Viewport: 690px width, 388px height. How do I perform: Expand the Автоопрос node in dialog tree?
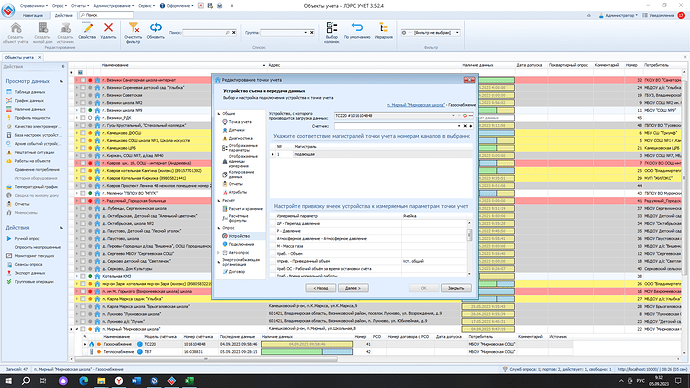tap(219, 253)
